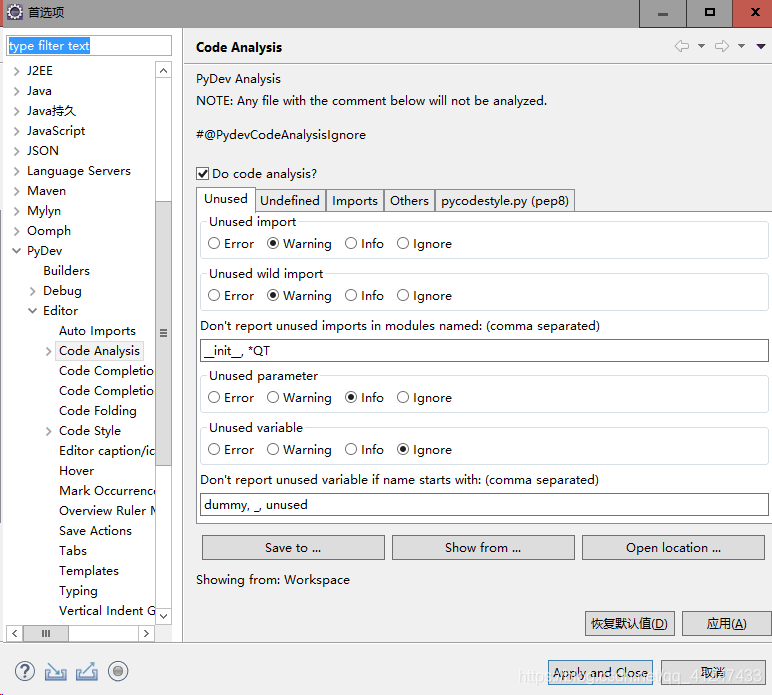
Task: Collapse the PyDev tree node
Action: point(17,251)
